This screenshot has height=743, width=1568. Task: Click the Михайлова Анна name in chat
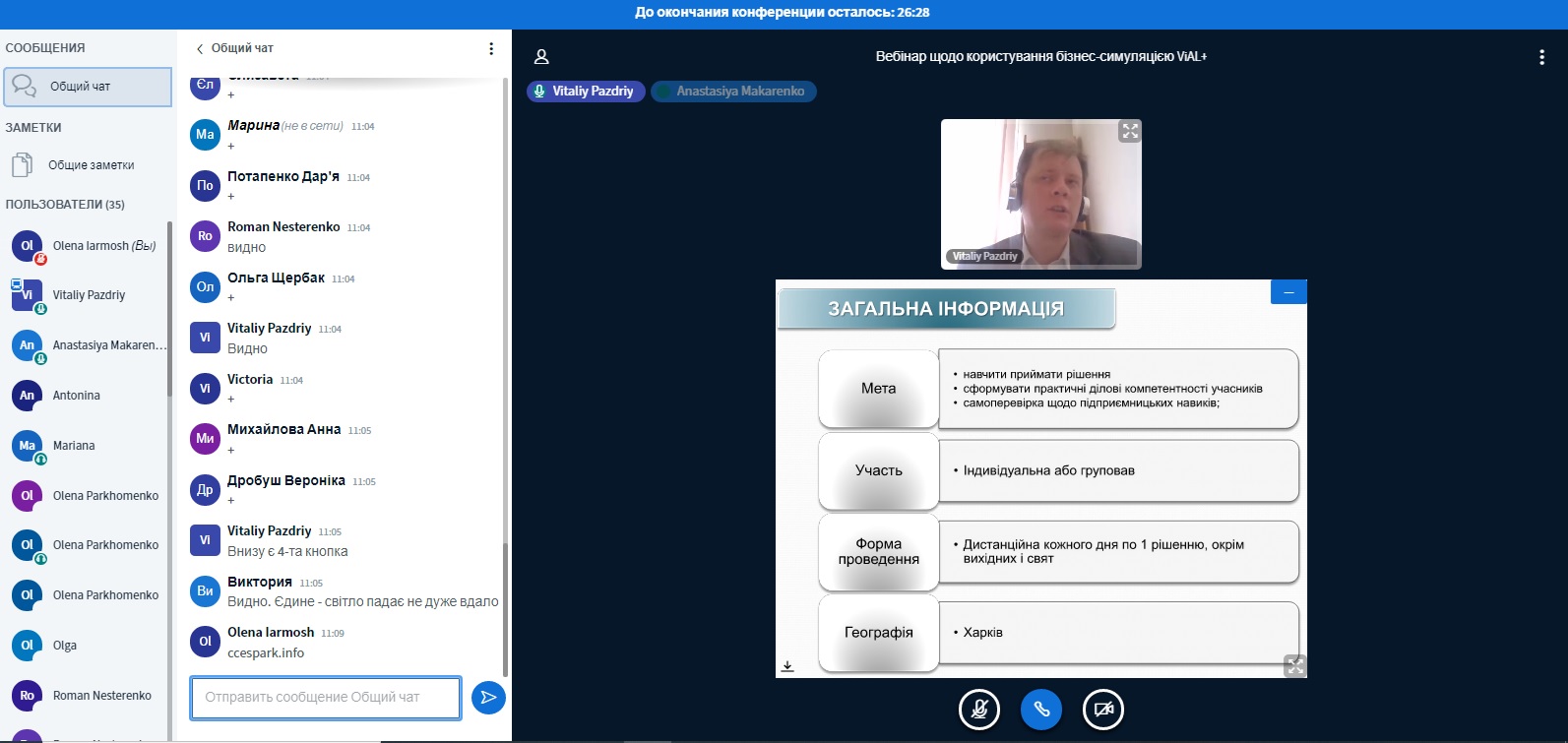pyautogui.click(x=284, y=430)
